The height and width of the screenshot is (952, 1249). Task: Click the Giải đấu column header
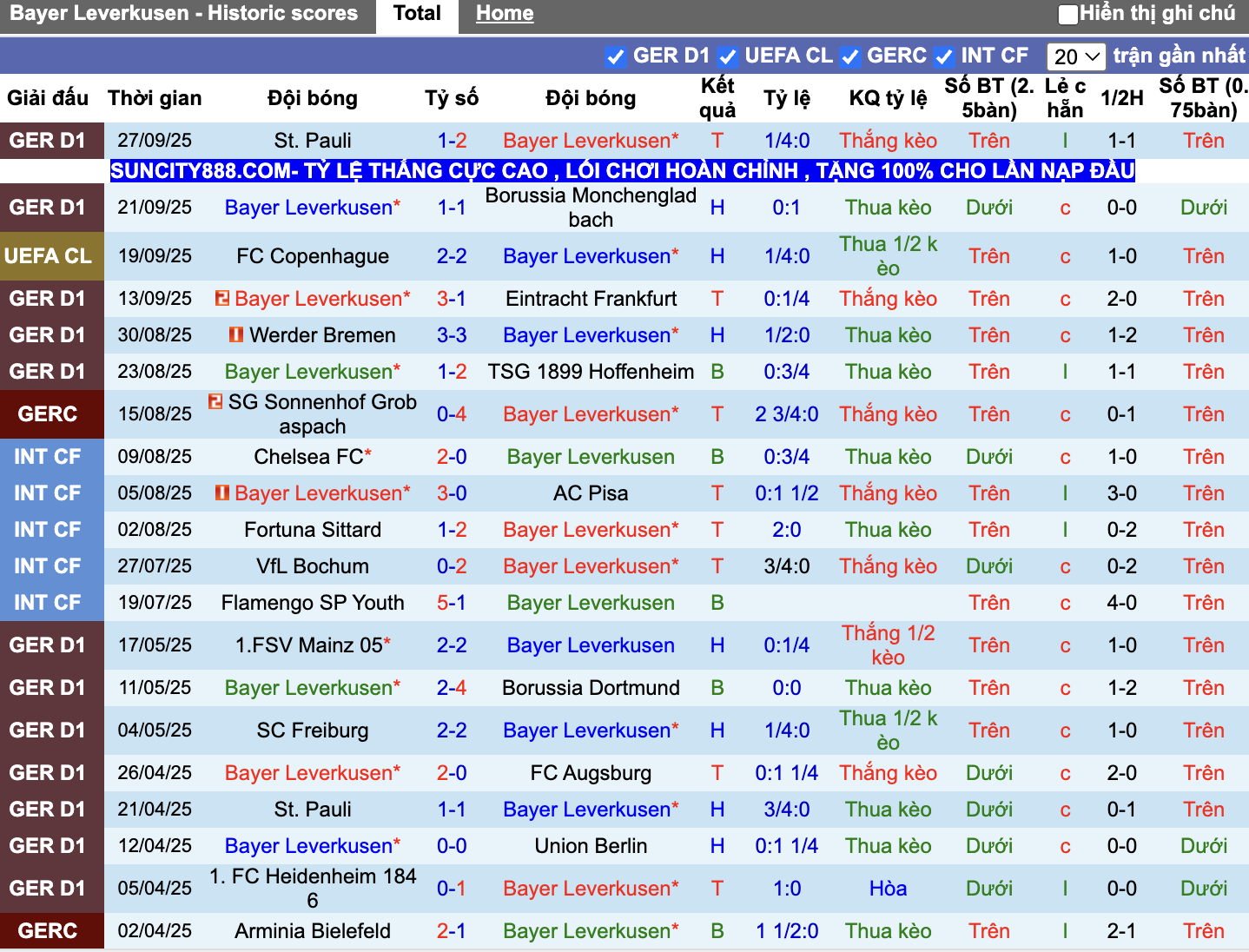[48, 98]
